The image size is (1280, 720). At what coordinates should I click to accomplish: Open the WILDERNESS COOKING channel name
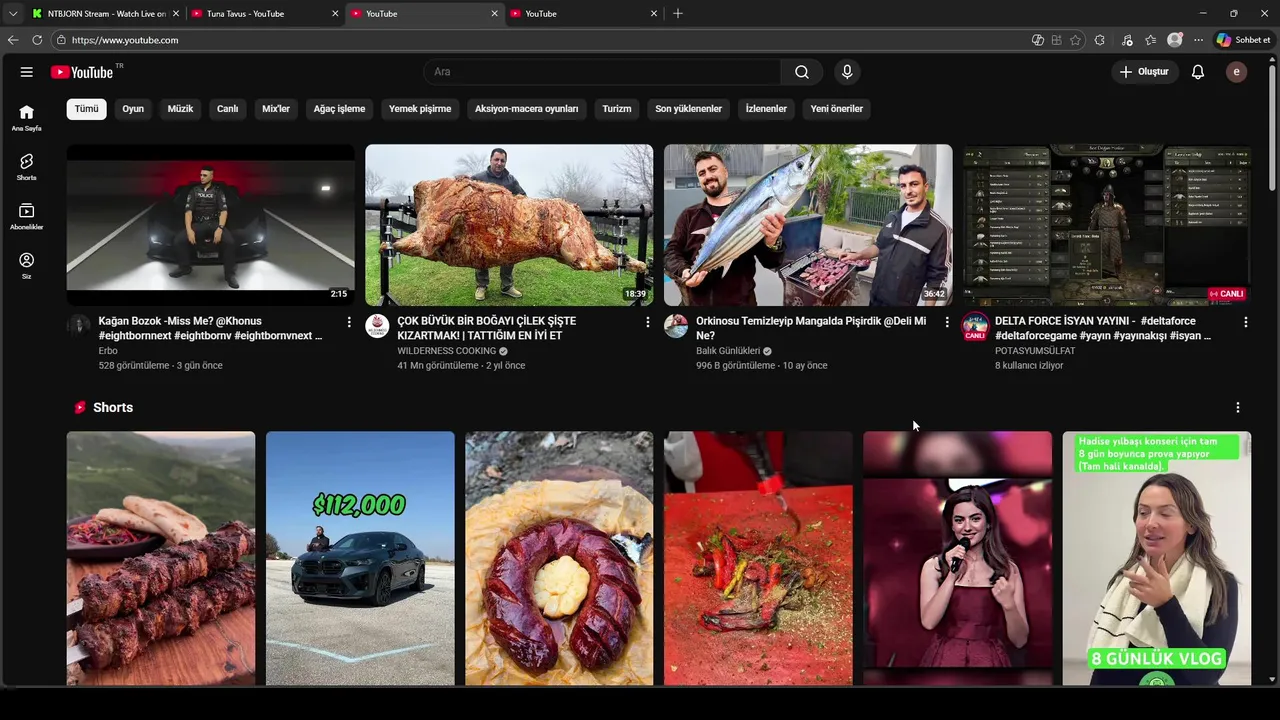tap(446, 351)
